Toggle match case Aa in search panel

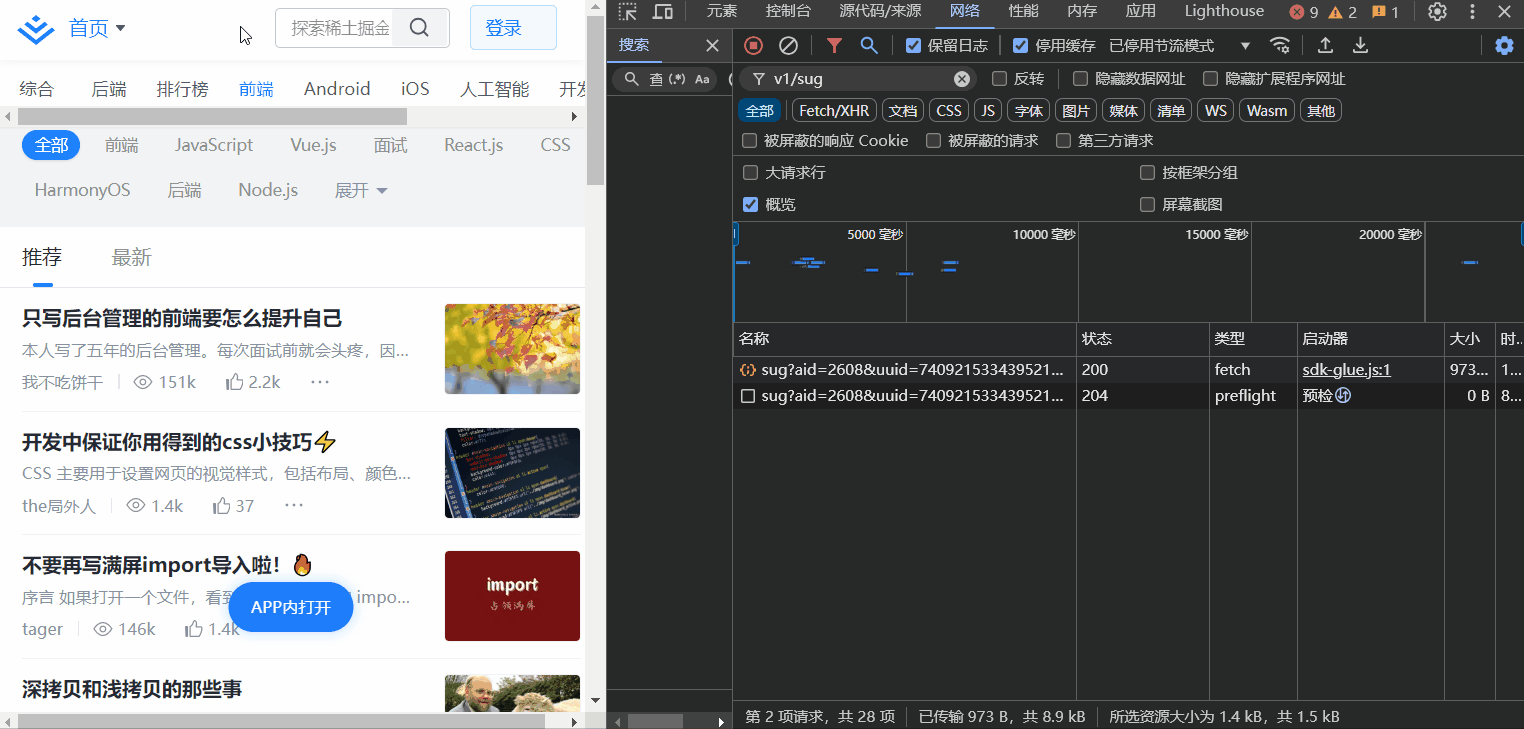[702, 79]
